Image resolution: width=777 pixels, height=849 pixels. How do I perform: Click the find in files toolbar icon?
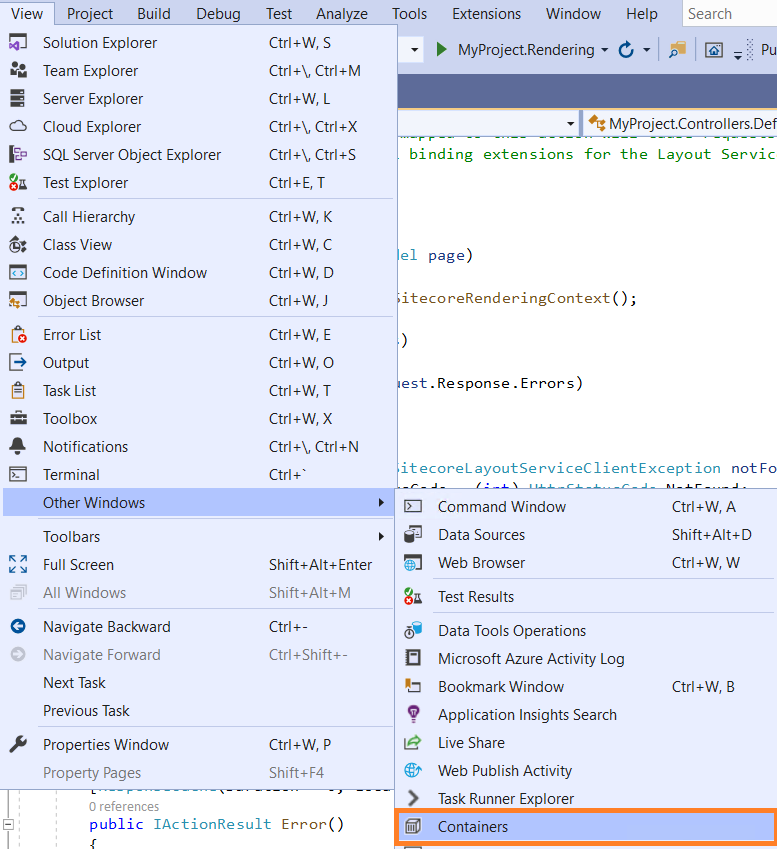click(677, 50)
